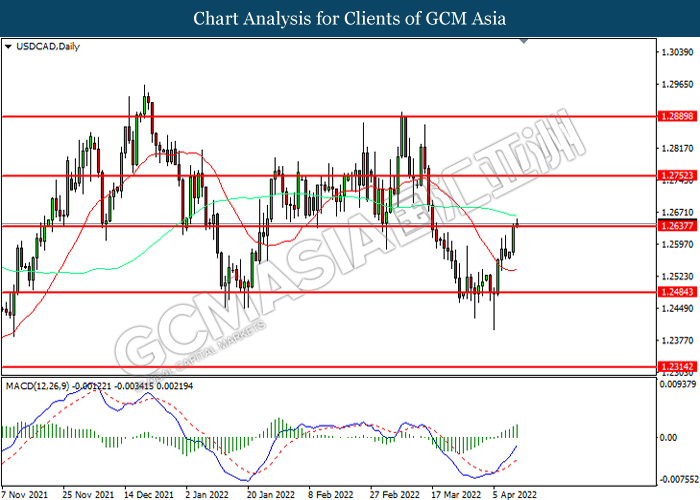Click the 1.30390 price axis value

coord(678,52)
